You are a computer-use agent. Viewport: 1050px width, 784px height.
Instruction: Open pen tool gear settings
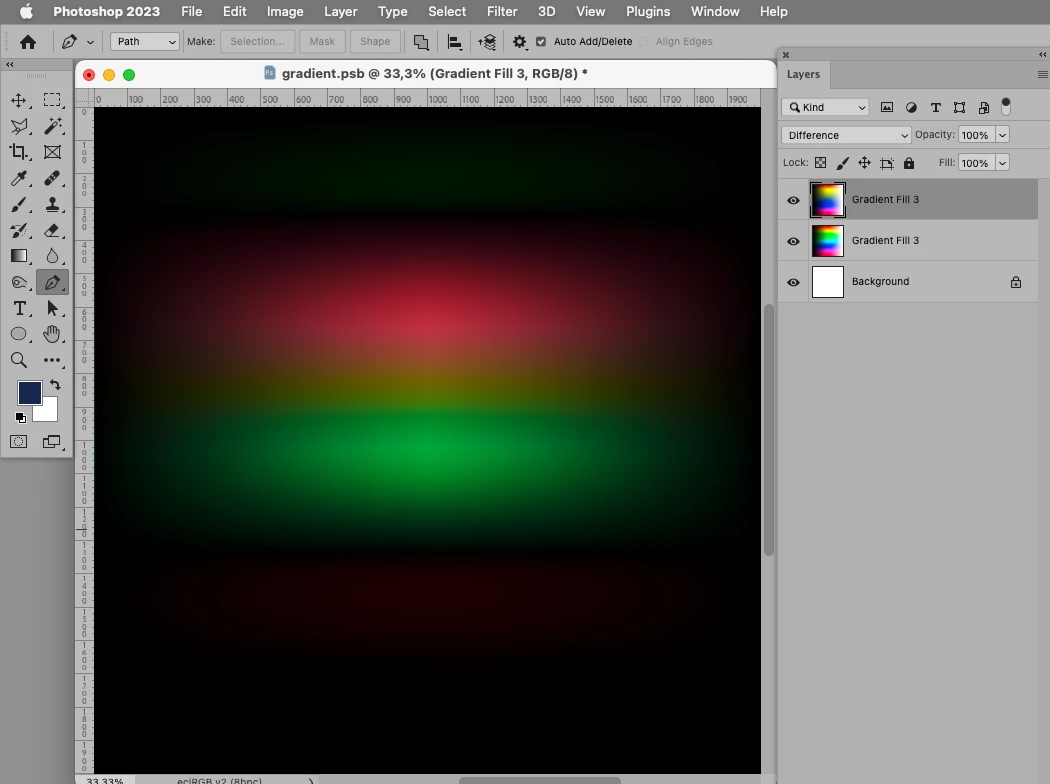(520, 42)
